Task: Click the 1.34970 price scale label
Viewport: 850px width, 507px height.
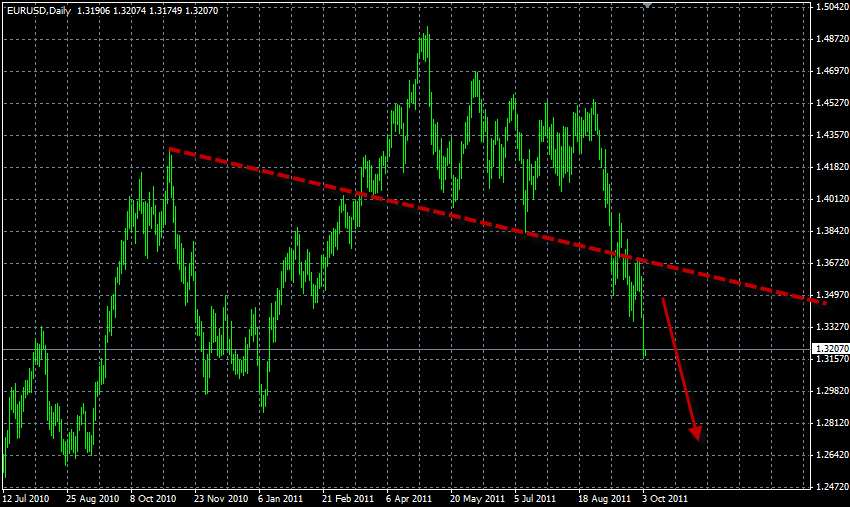Action: 832,295
